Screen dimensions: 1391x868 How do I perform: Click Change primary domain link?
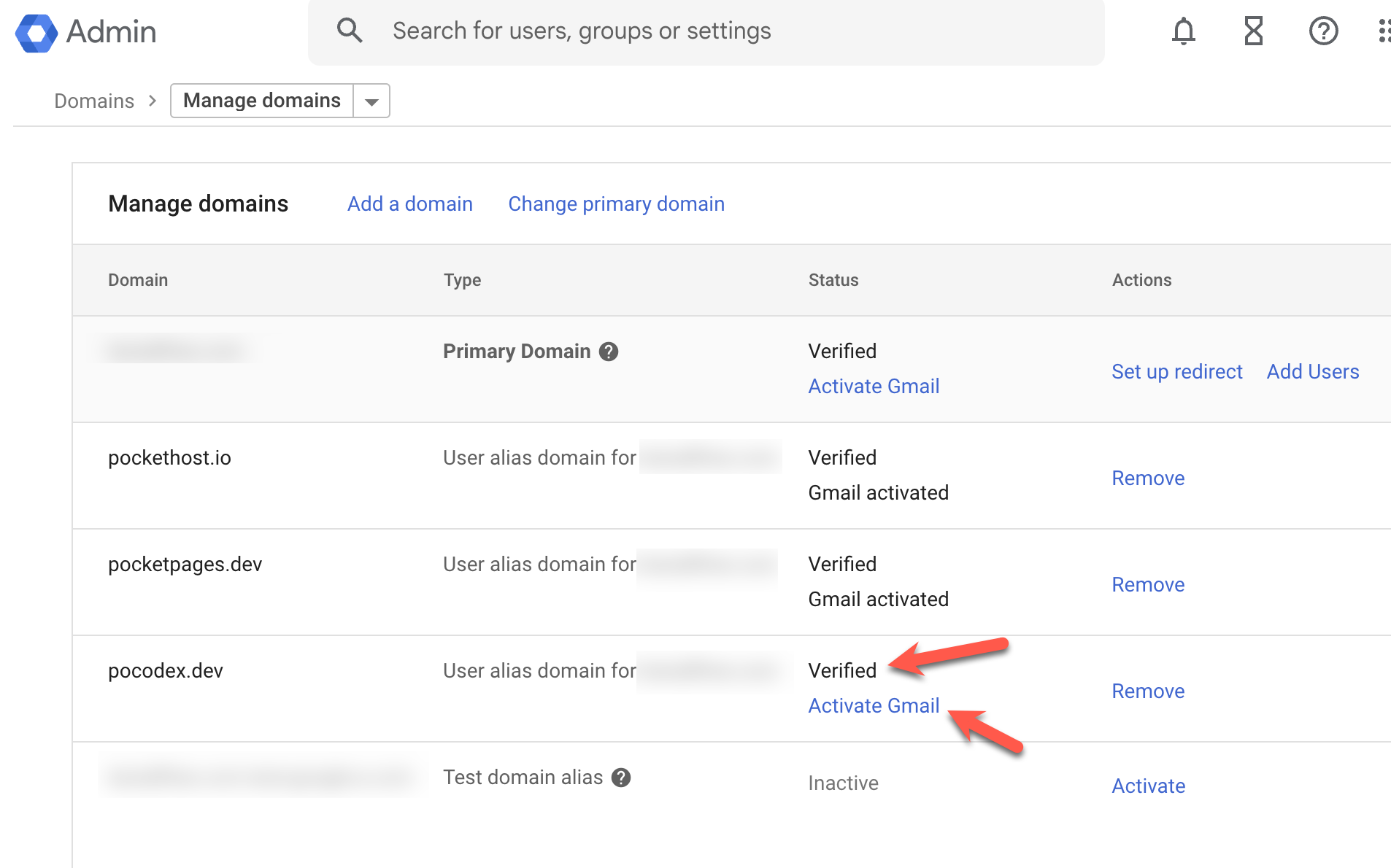(616, 204)
